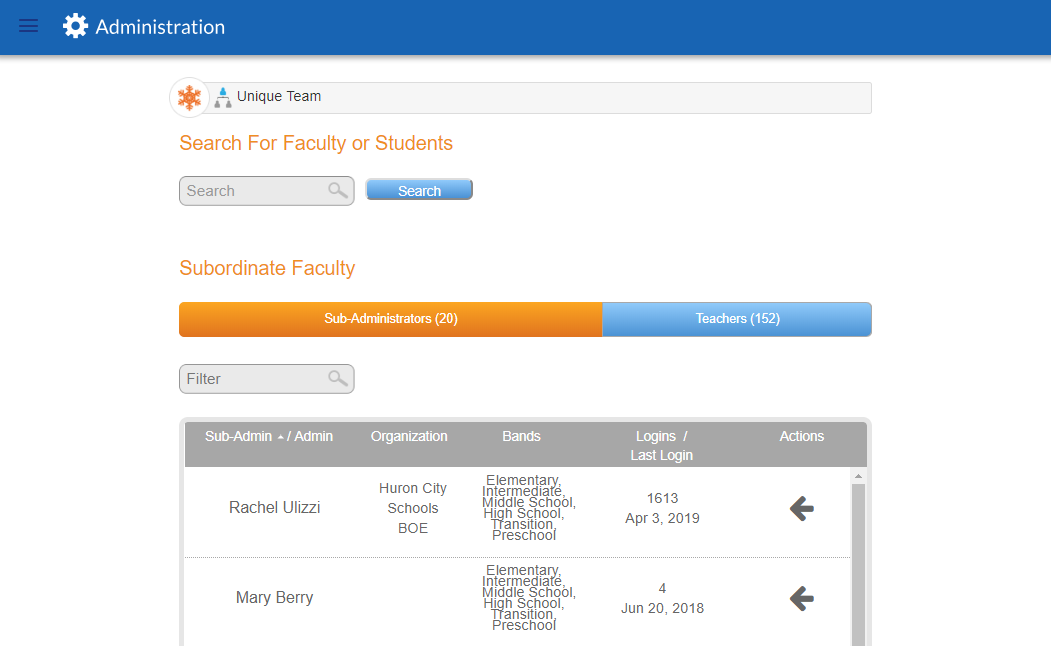The height and width of the screenshot is (646, 1051).
Task: Click the Organization column header
Action: [409, 436]
